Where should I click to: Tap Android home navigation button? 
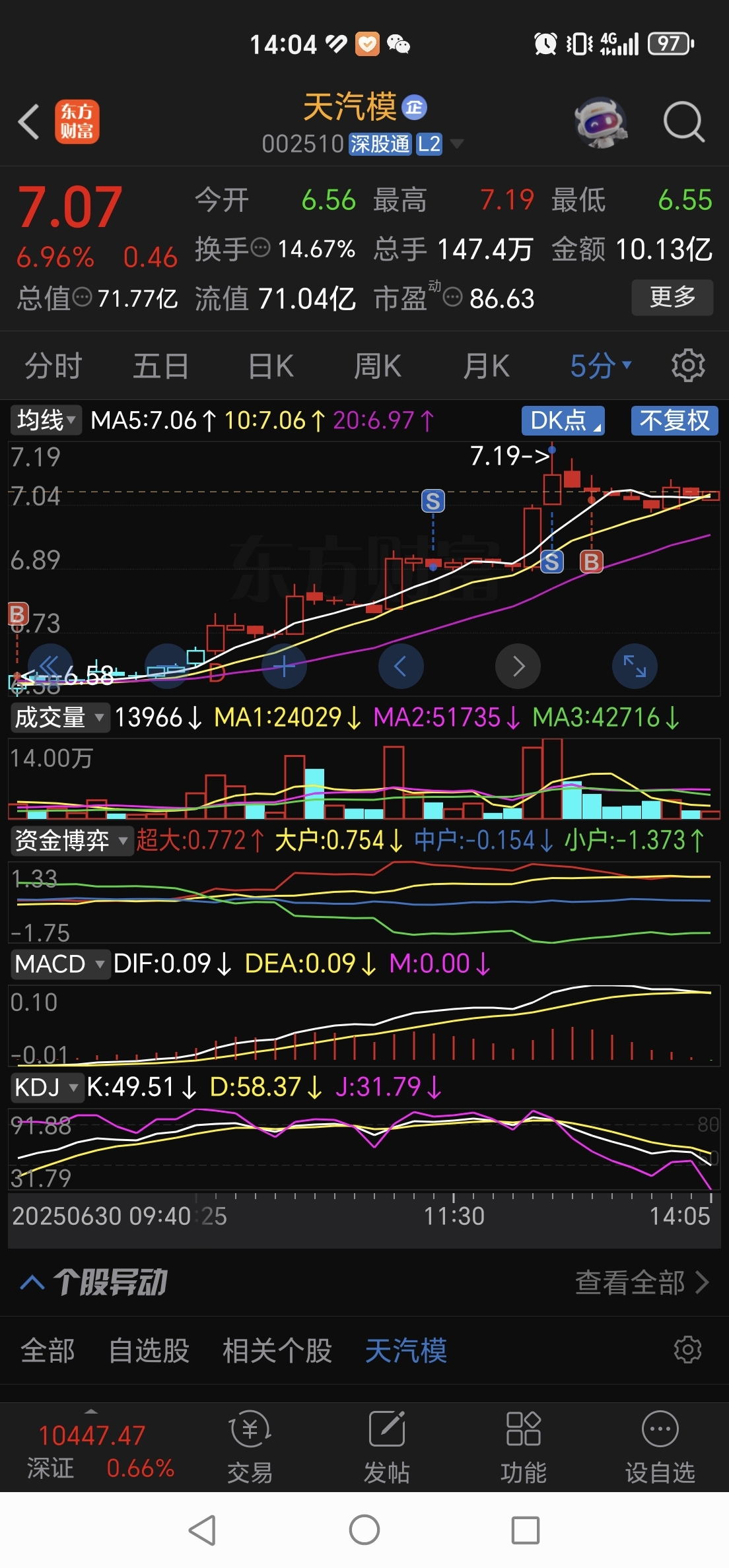364,1530
